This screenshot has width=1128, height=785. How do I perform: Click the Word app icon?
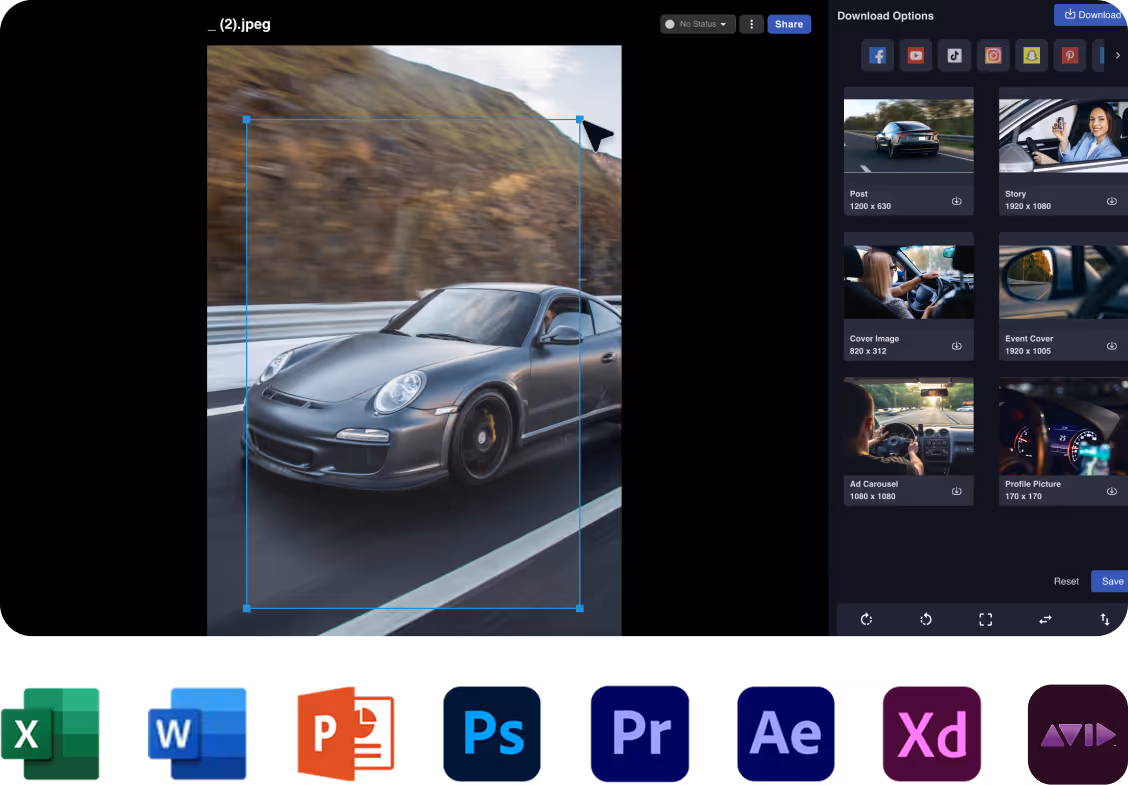pos(197,734)
